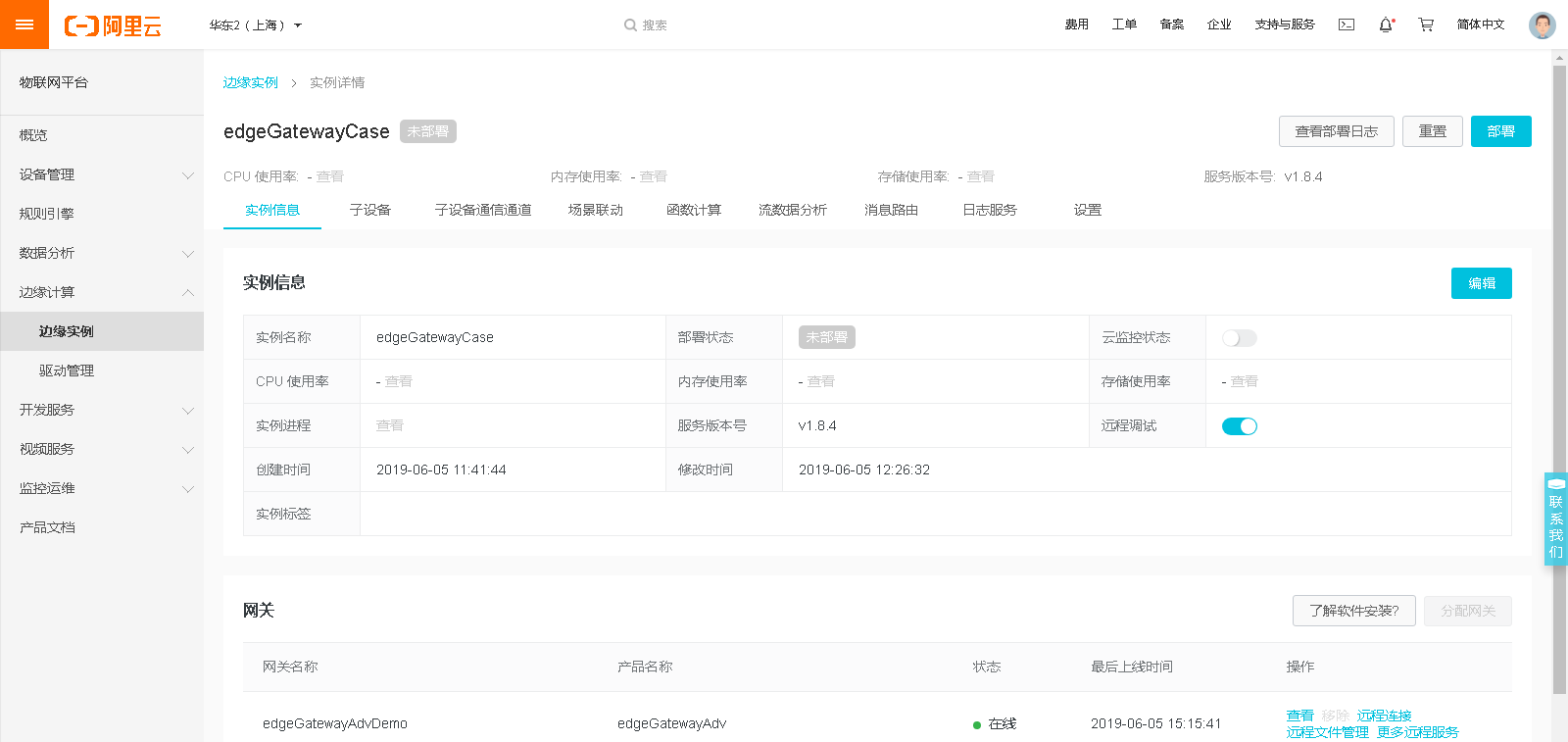Click the 2019-06-05 12:26:32 modified time
Image resolution: width=1568 pixels, height=742 pixels.
(864, 470)
